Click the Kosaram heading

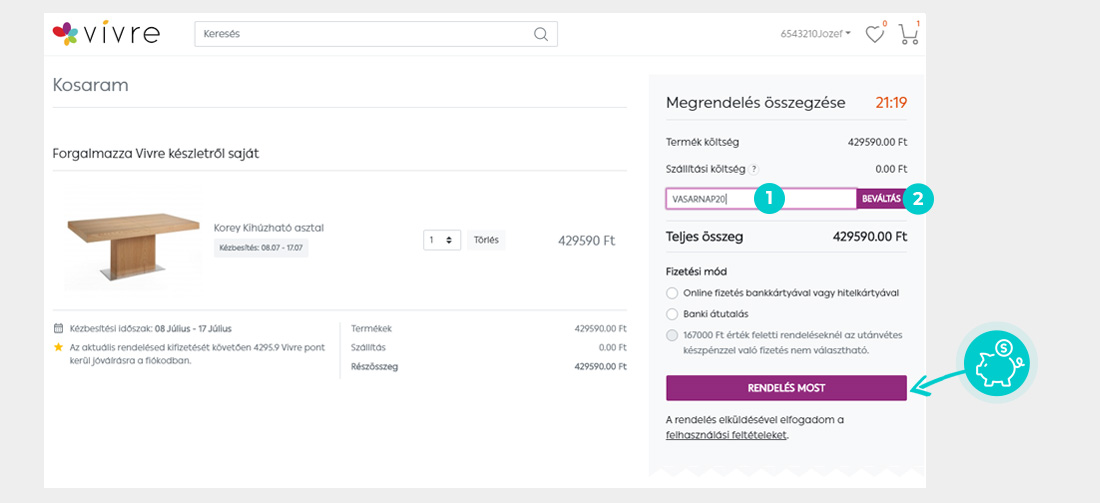tap(90, 86)
